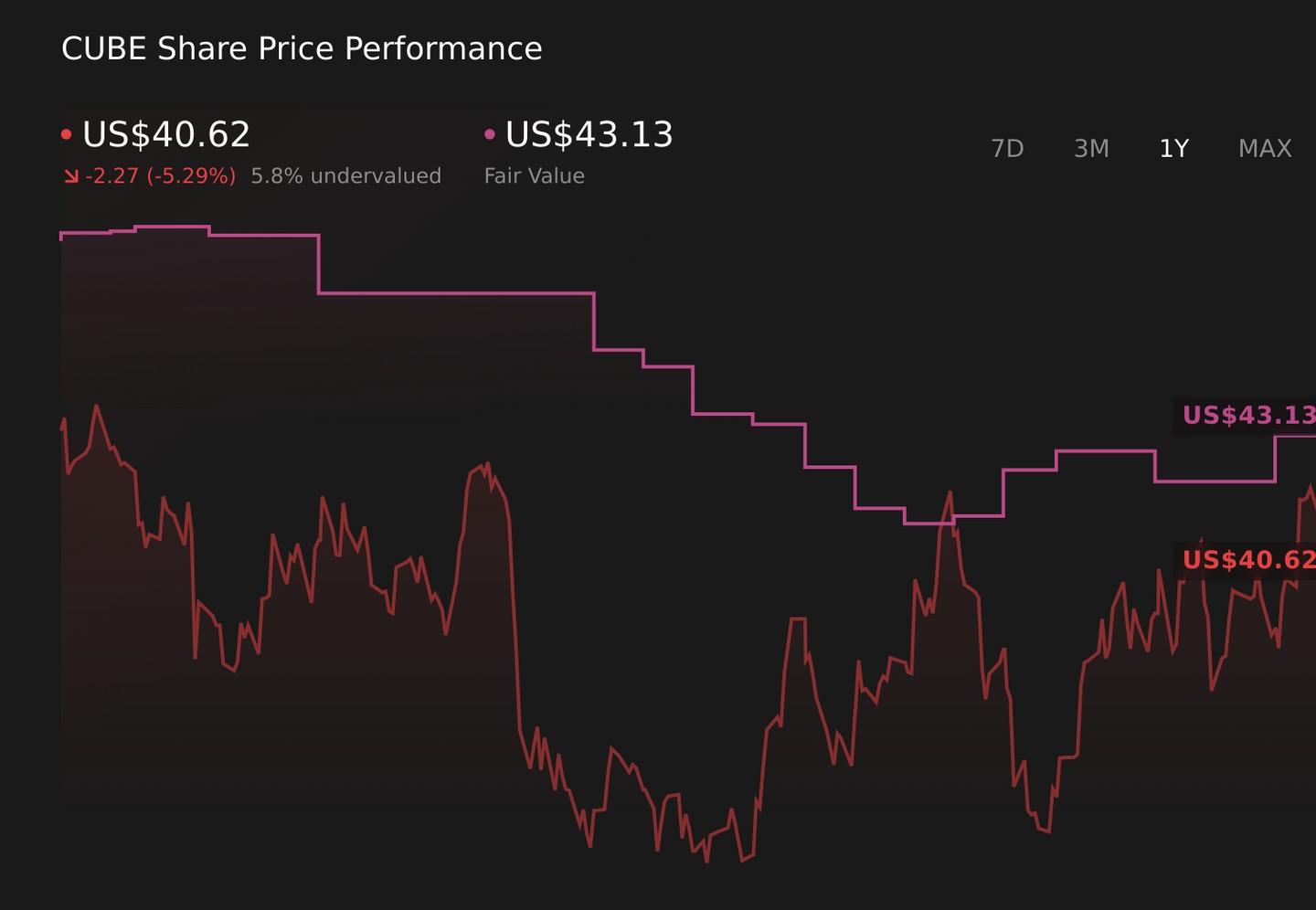The height and width of the screenshot is (910, 1316).
Task: Switch chart range to 7D
Action: tap(1007, 149)
